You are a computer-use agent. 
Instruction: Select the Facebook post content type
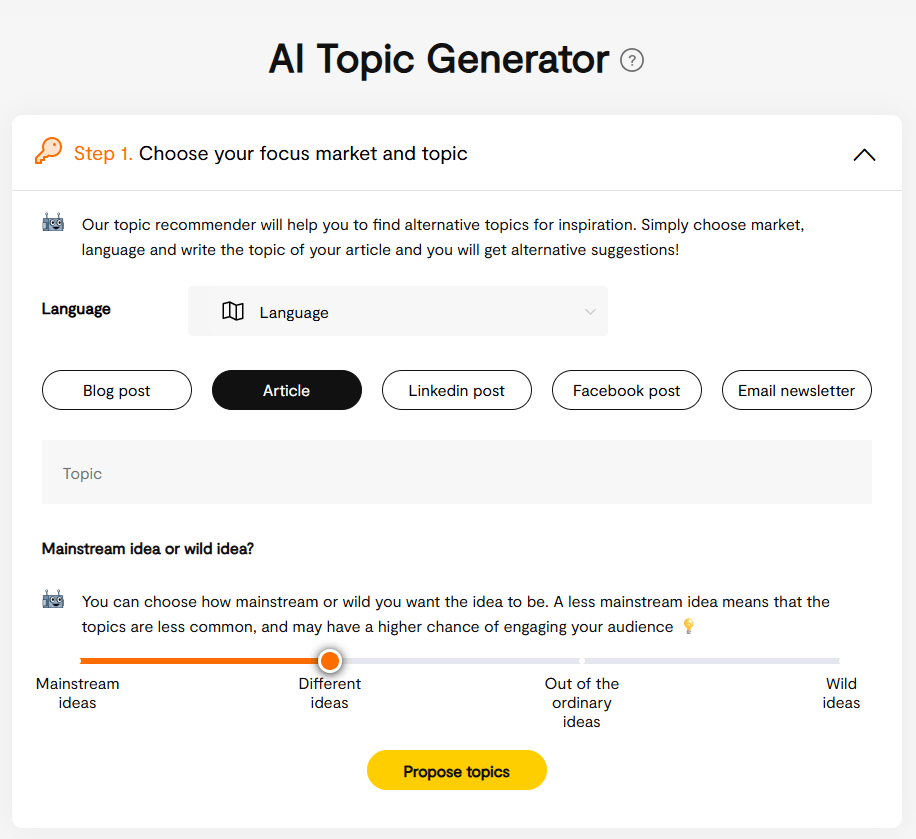[626, 390]
